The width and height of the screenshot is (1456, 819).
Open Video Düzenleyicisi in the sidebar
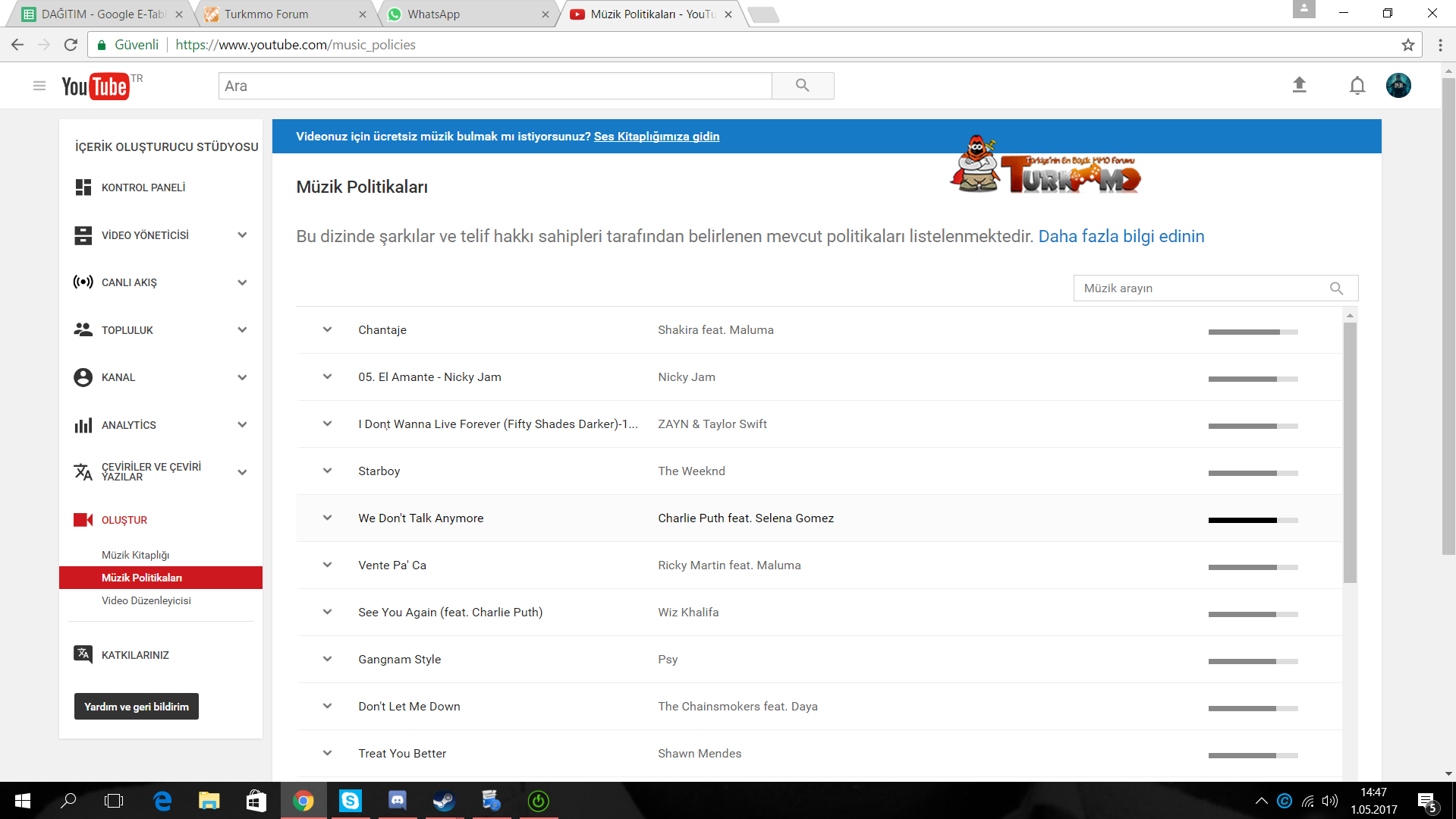click(x=146, y=600)
